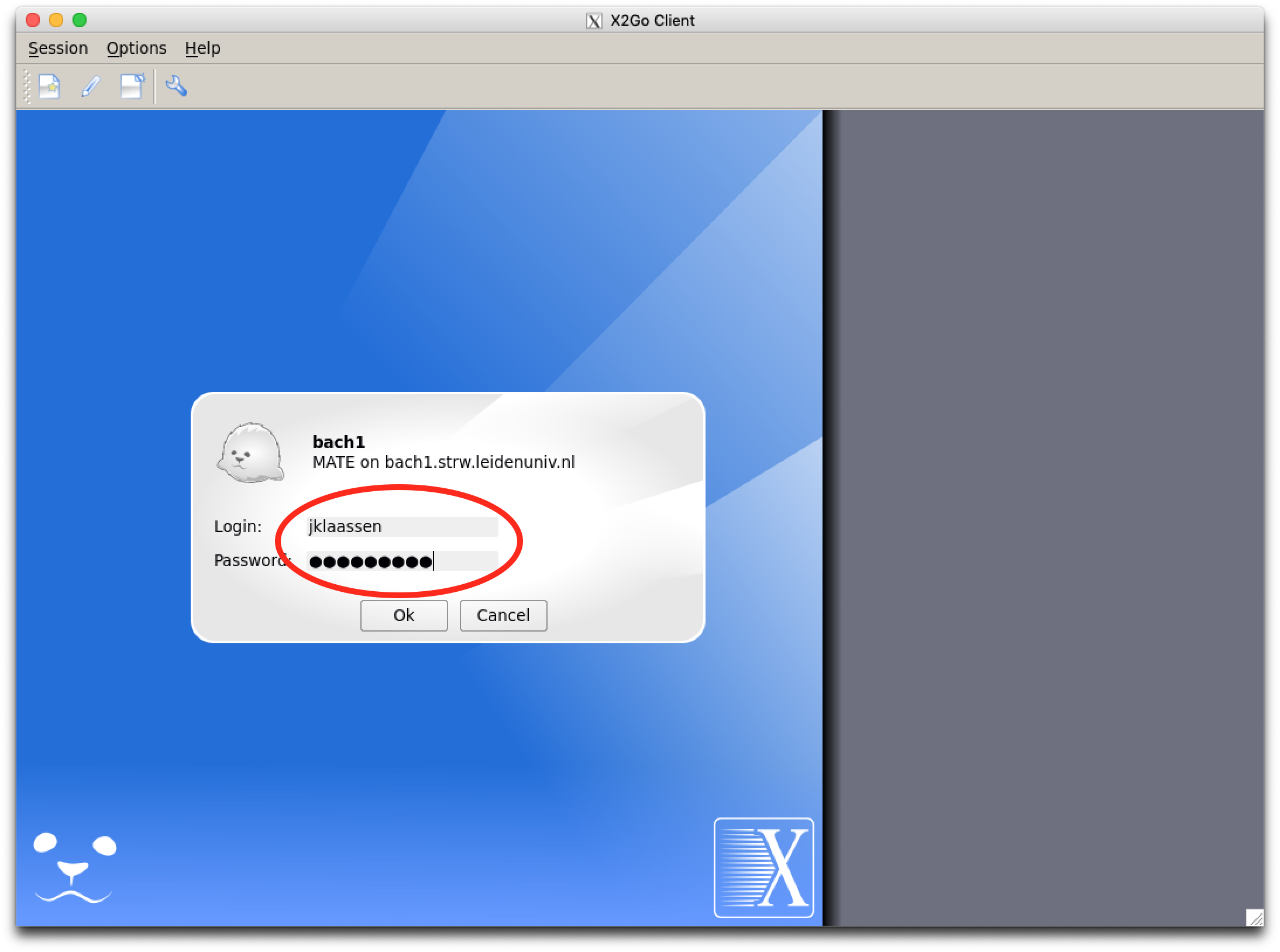Click the New session toolbar icon
The height and width of the screenshot is (952, 1280).
pyautogui.click(x=49, y=87)
